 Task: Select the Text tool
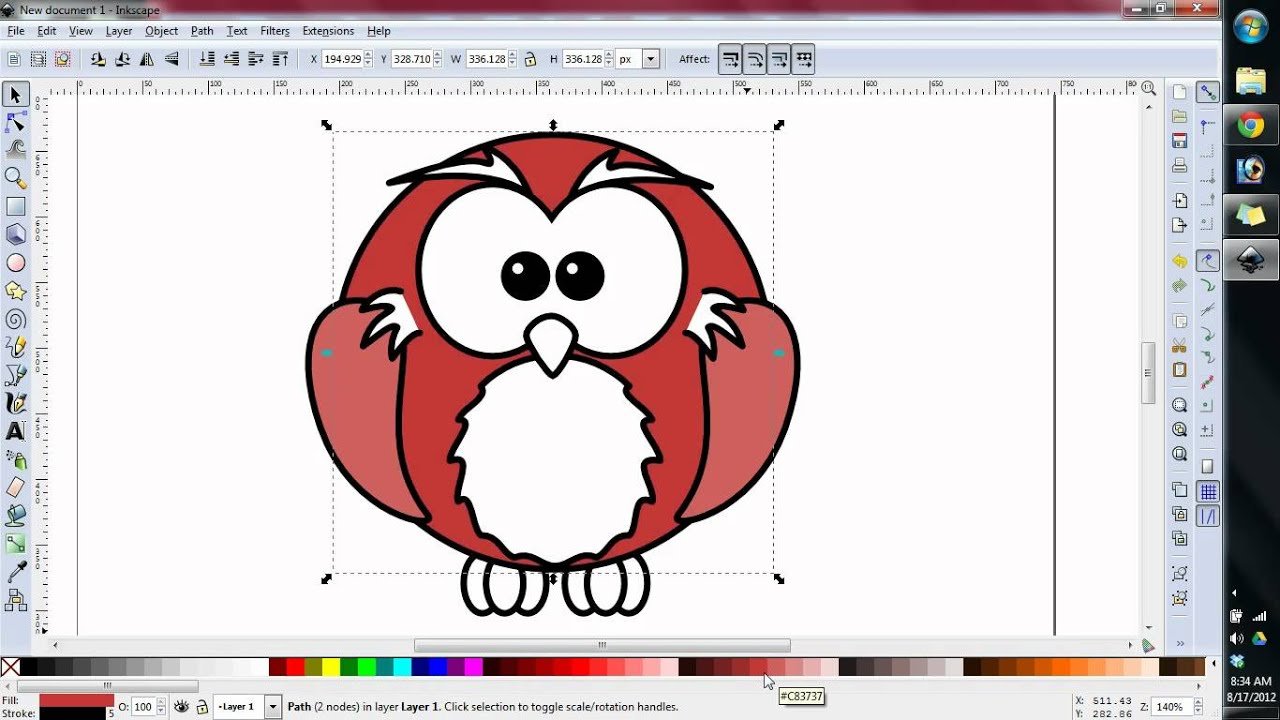16,432
